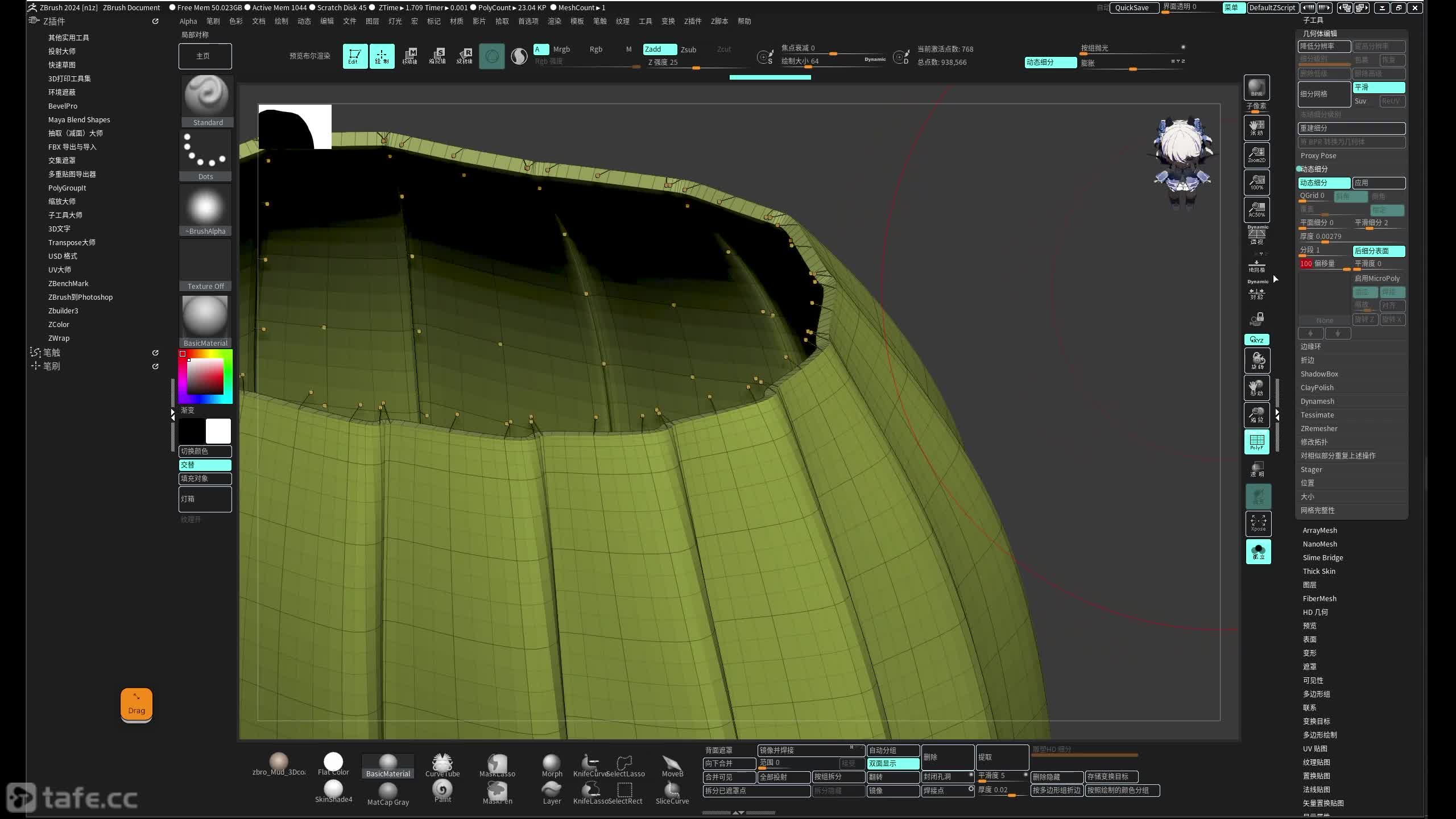
Task: Toggle the 后细分表面 option
Action: click(1379, 251)
